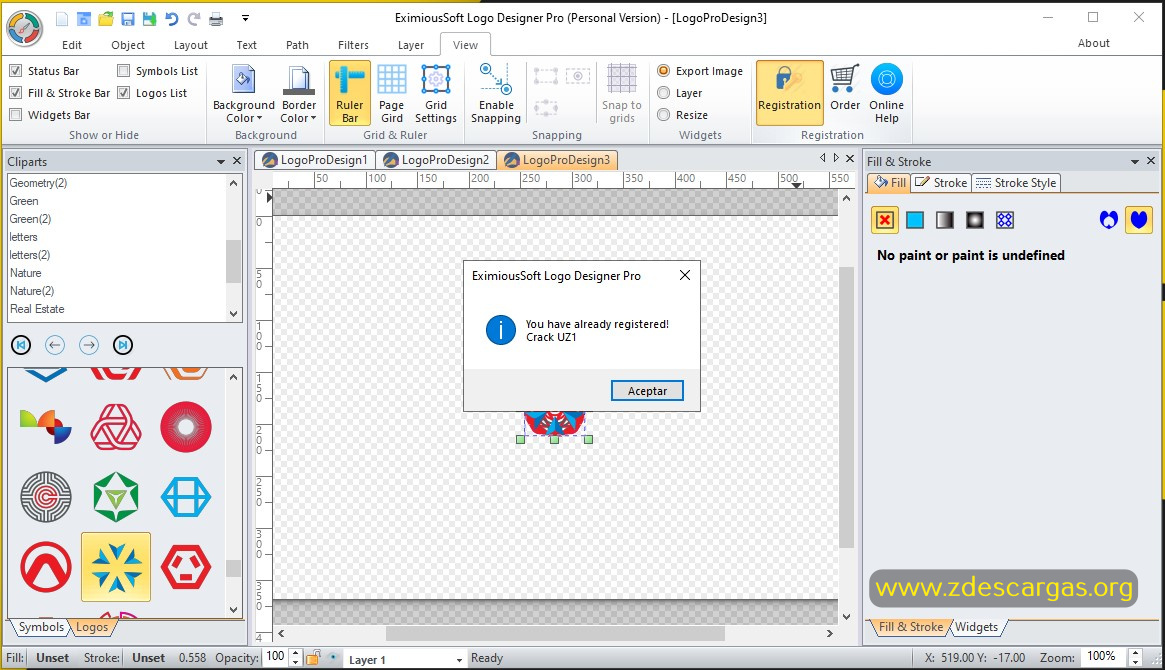Open the Border Color tool

[299, 94]
